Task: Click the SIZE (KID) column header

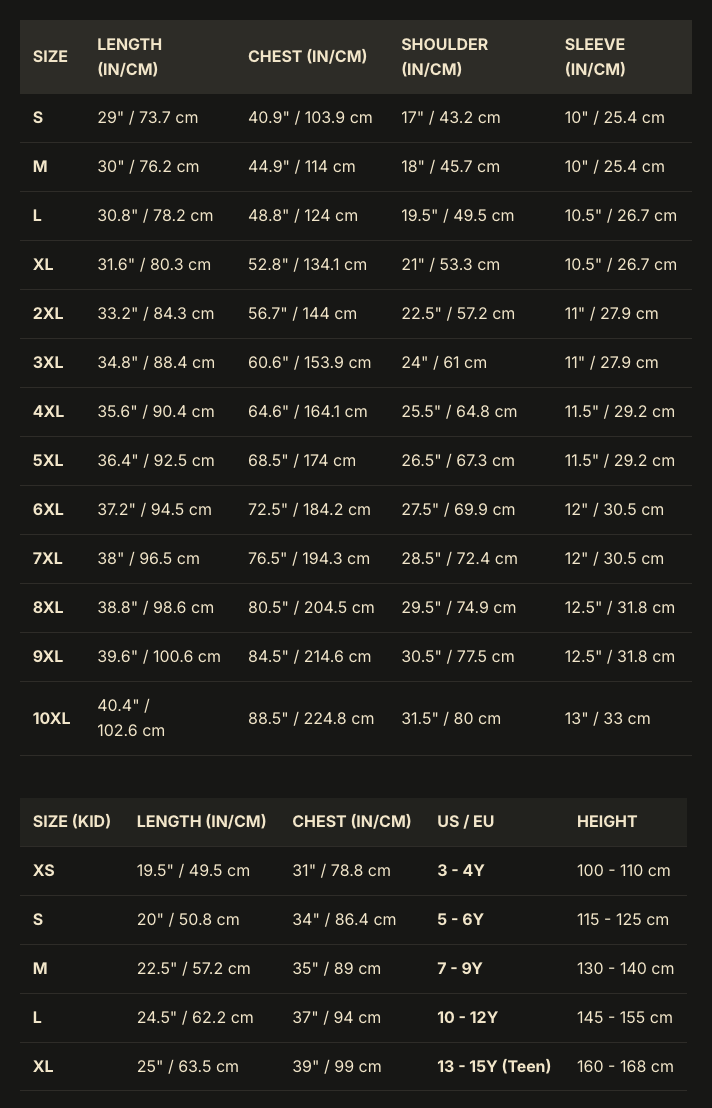Action: tap(71, 821)
